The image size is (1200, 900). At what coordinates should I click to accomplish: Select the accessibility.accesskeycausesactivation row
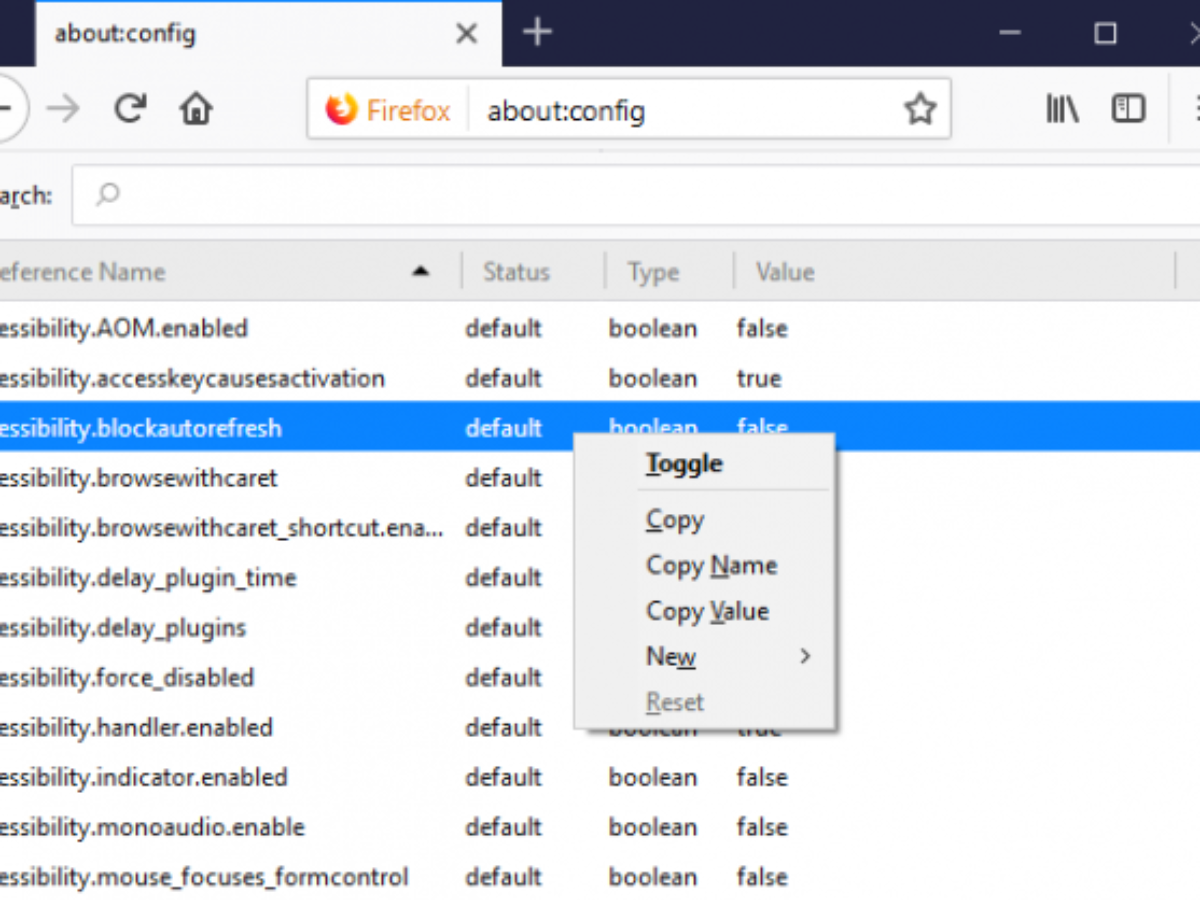click(x=600, y=378)
